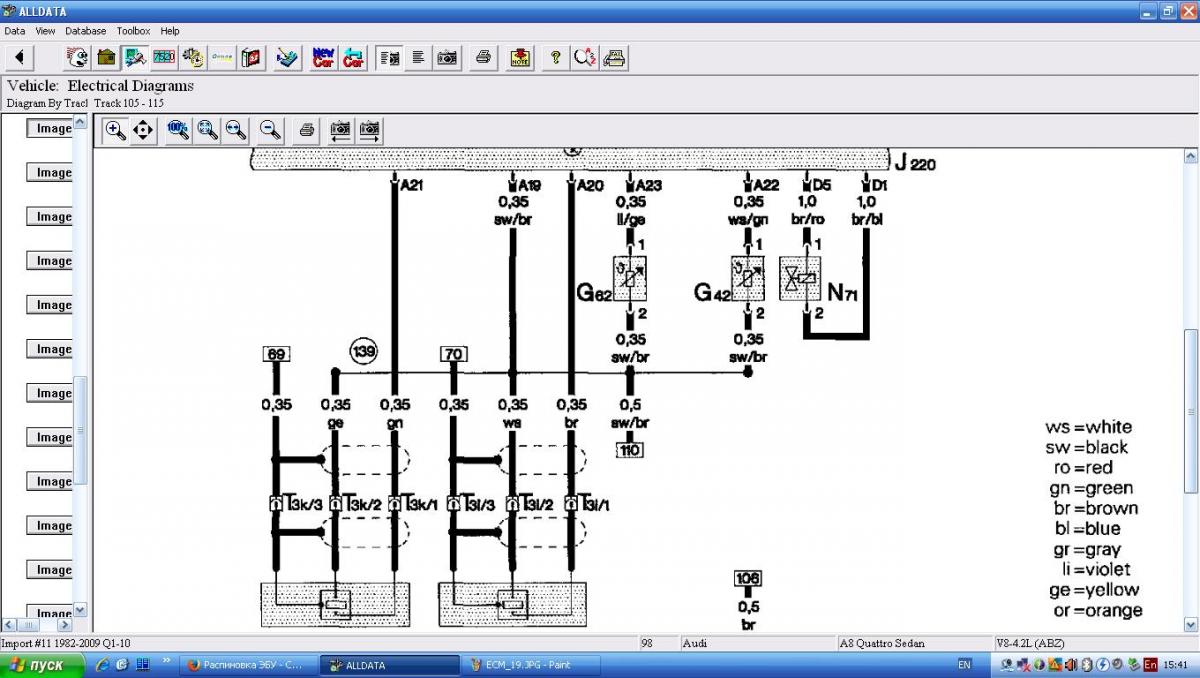Click the previous Car arrow icon
Viewport: 1200px width, 678px height.
coord(354,57)
